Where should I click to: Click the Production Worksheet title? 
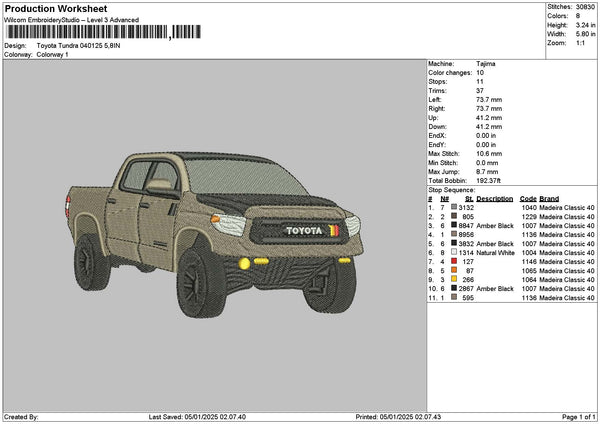point(56,8)
